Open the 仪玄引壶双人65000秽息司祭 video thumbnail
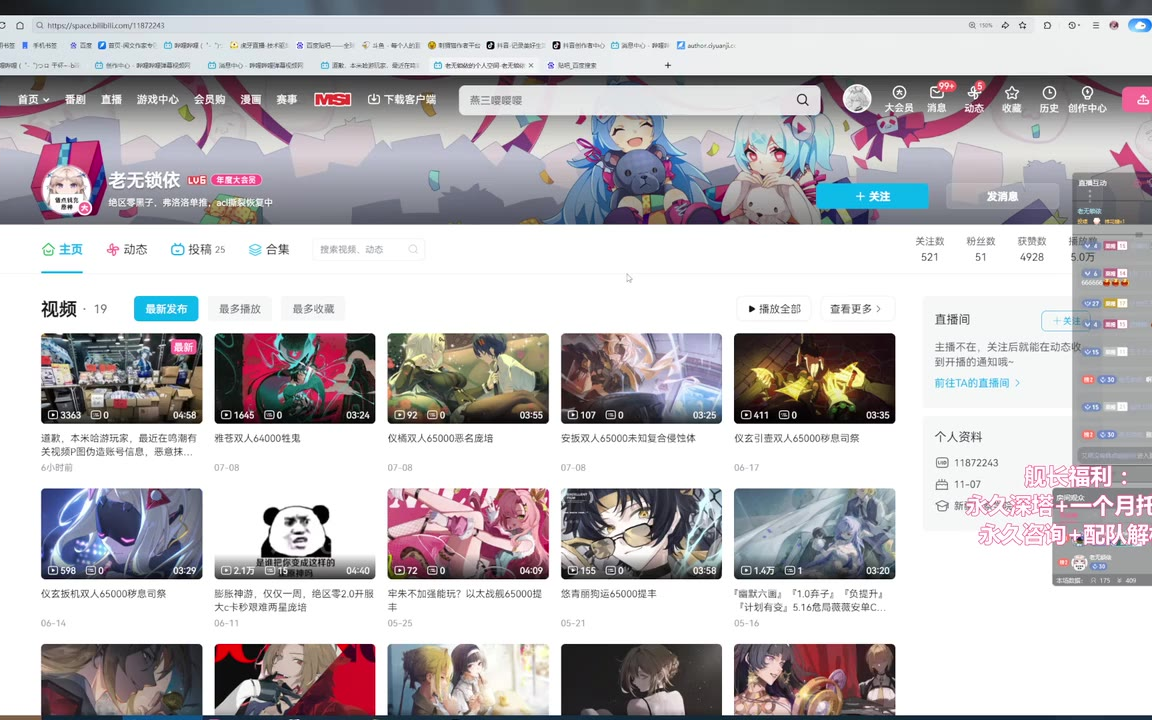The height and width of the screenshot is (720, 1152). click(x=815, y=378)
